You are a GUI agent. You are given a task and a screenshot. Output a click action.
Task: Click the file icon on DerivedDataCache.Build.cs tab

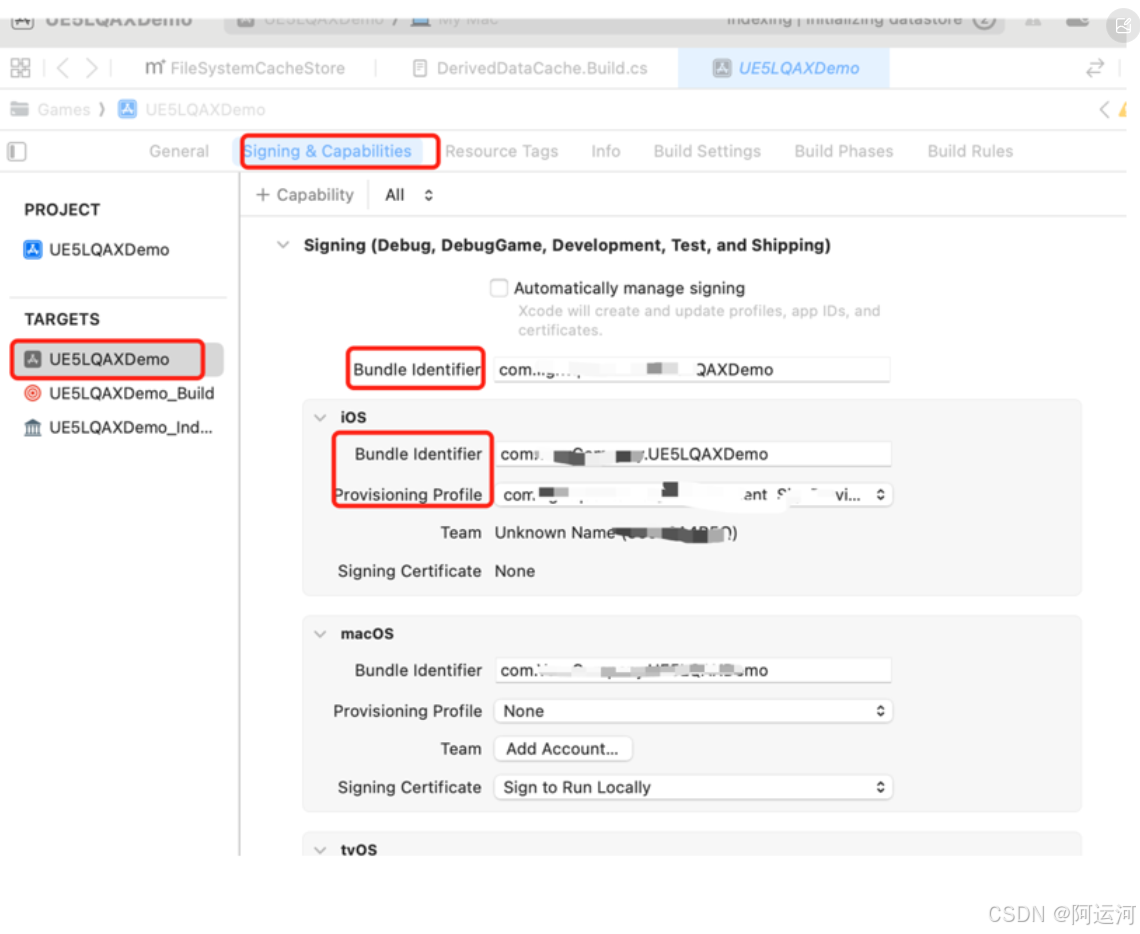click(x=420, y=68)
